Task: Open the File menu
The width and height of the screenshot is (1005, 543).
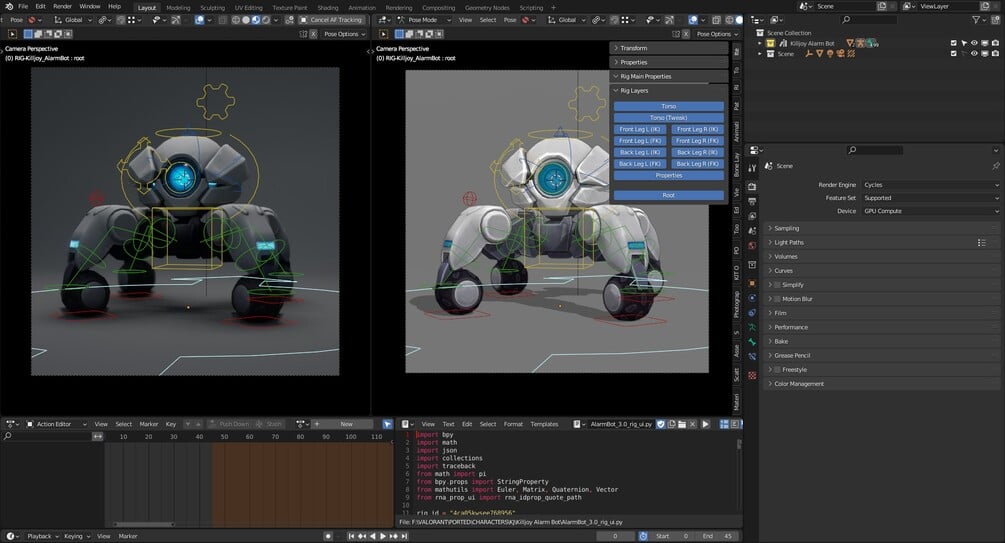Action: pyautogui.click(x=23, y=6)
